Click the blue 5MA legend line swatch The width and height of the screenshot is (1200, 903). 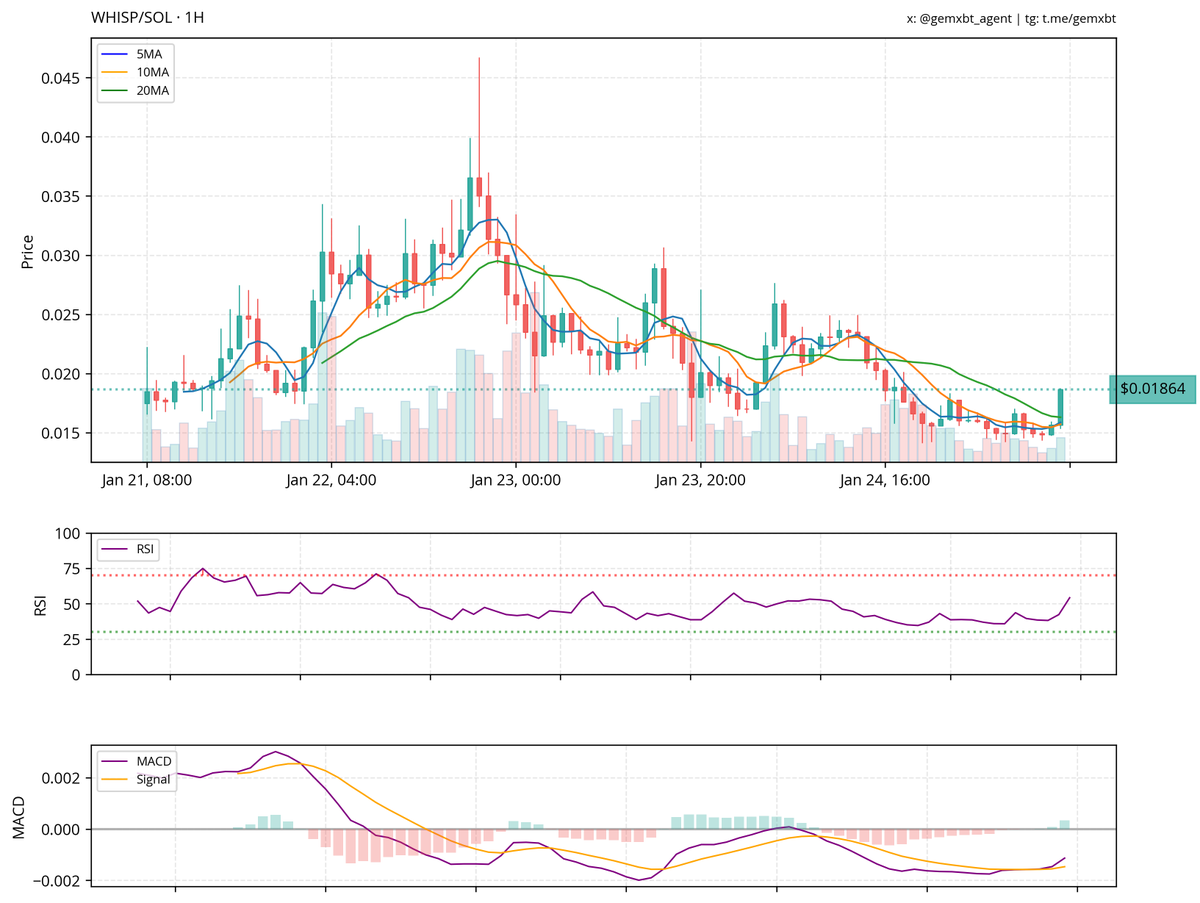[114, 54]
